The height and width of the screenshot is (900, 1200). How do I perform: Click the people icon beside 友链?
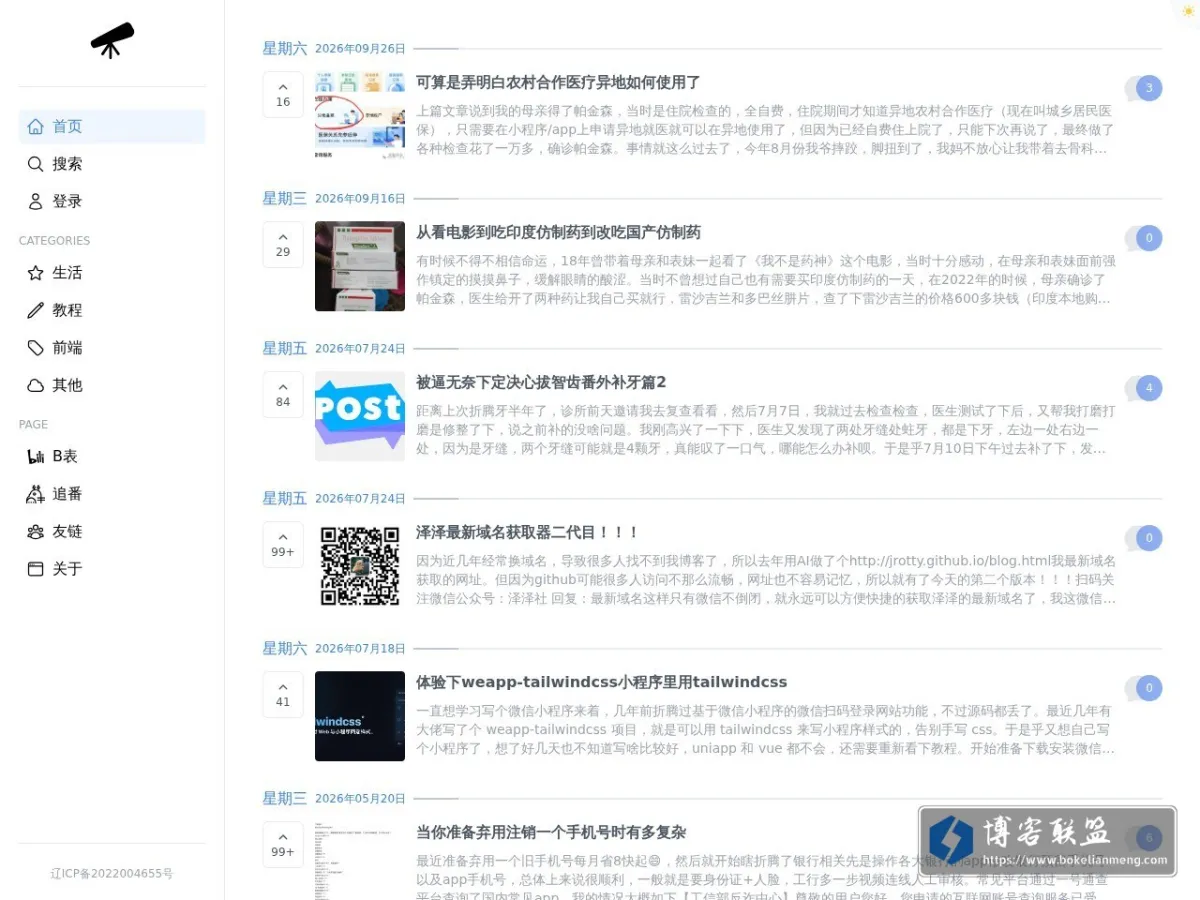pos(36,532)
